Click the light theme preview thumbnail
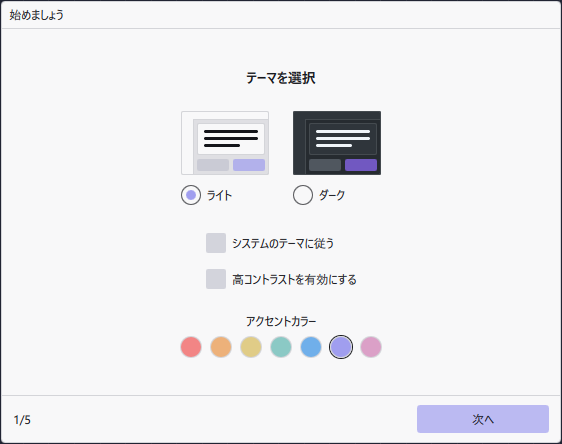The width and height of the screenshot is (562, 444). pos(225,143)
